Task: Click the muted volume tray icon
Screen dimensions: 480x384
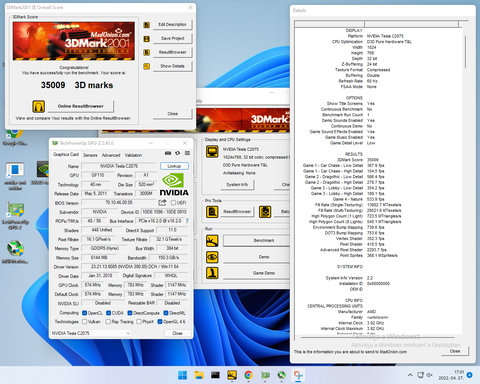Action: tap(430, 375)
